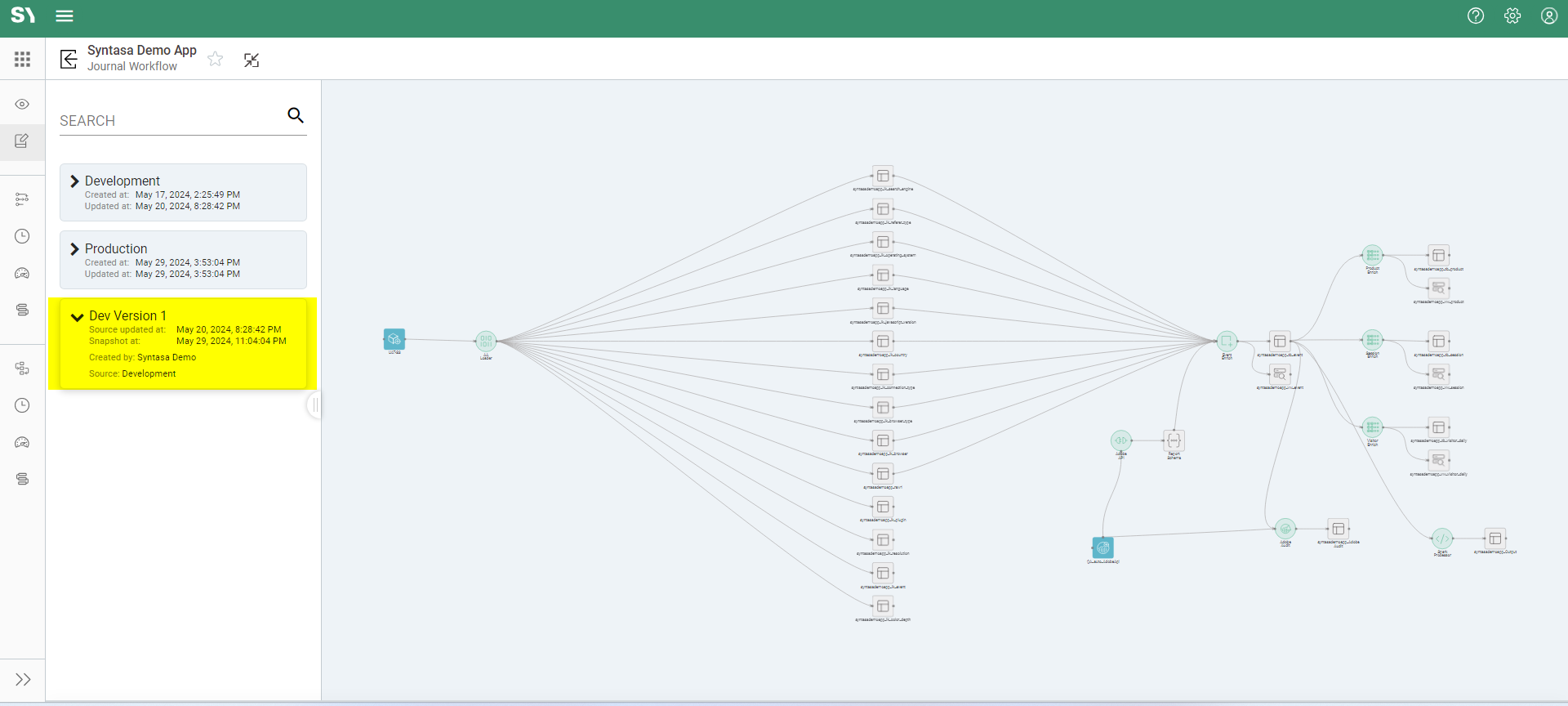Screen dimensions: 1568x706
Task: Expand the Production workflow entry
Action: coord(75,249)
